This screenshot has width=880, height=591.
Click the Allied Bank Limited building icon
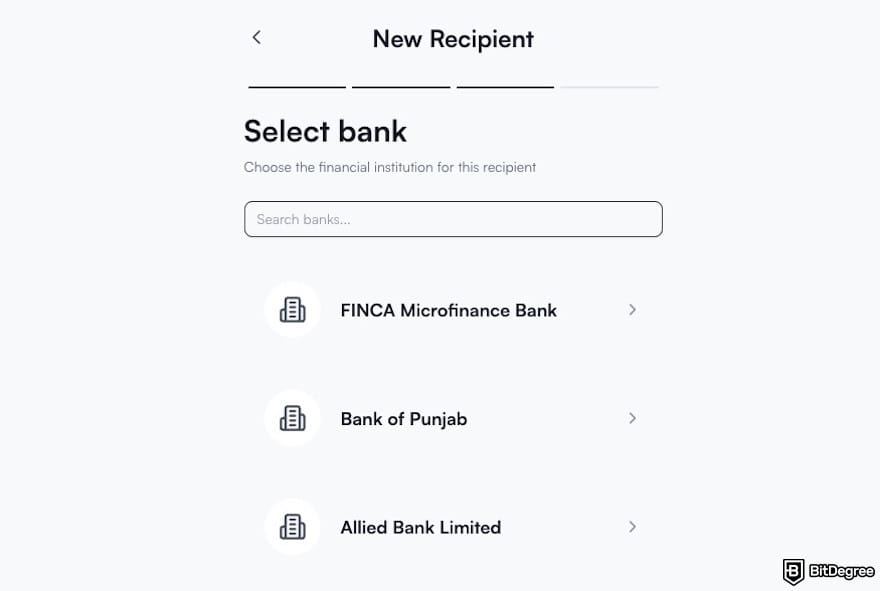point(292,527)
